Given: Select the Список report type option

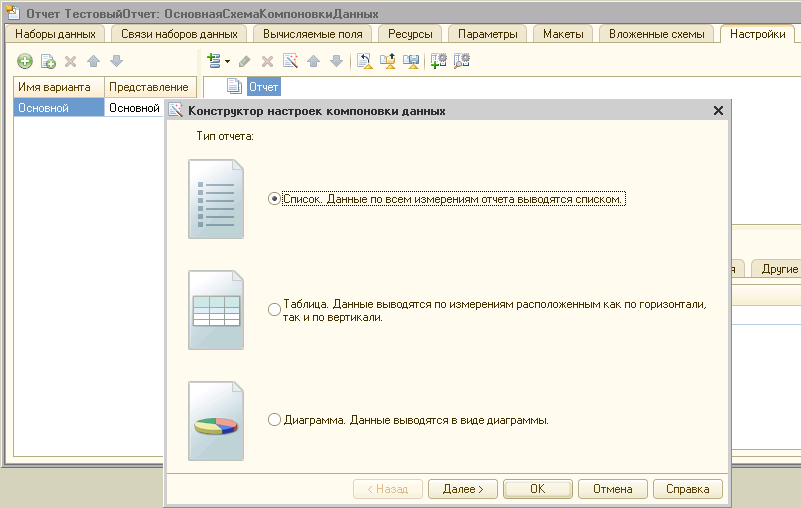Looking at the screenshot, I should coord(274,199).
